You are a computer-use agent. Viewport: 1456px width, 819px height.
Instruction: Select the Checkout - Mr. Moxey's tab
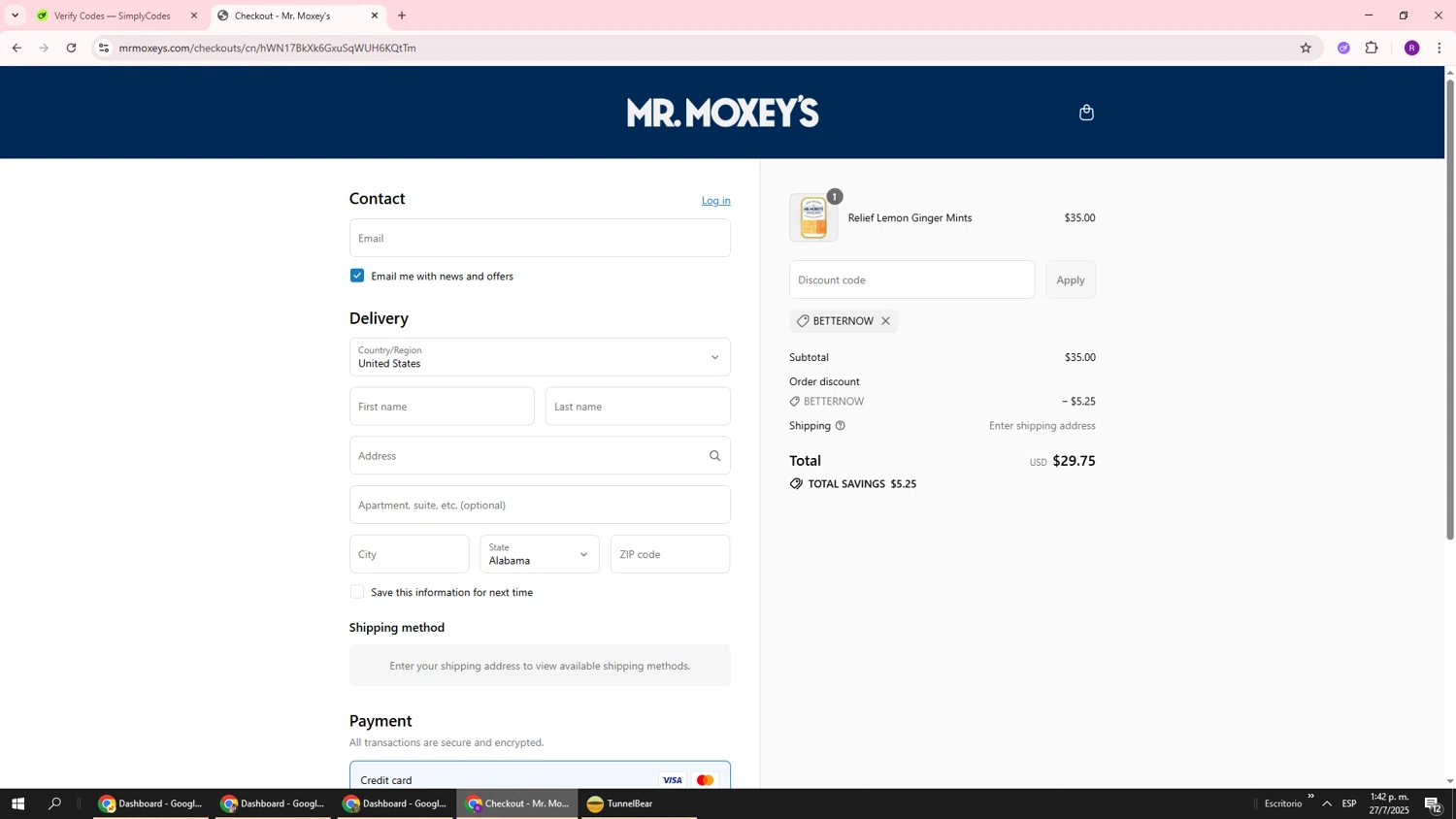click(x=297, y=16)
